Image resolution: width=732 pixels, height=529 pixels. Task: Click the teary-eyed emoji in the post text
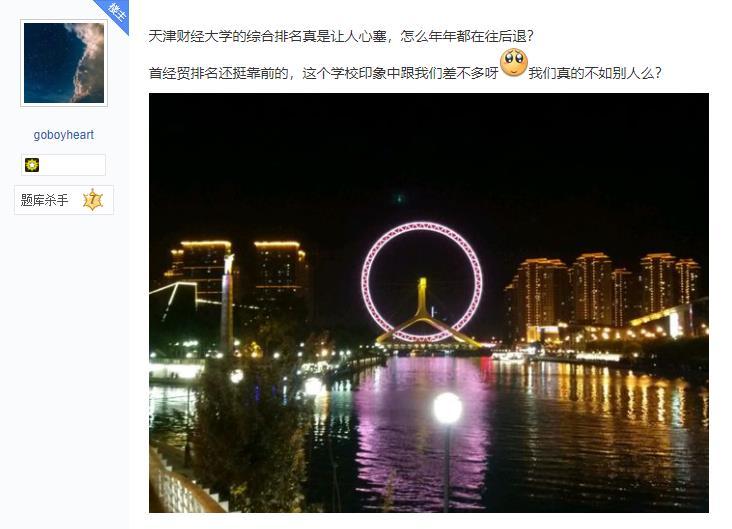click(x=514, y=62)
